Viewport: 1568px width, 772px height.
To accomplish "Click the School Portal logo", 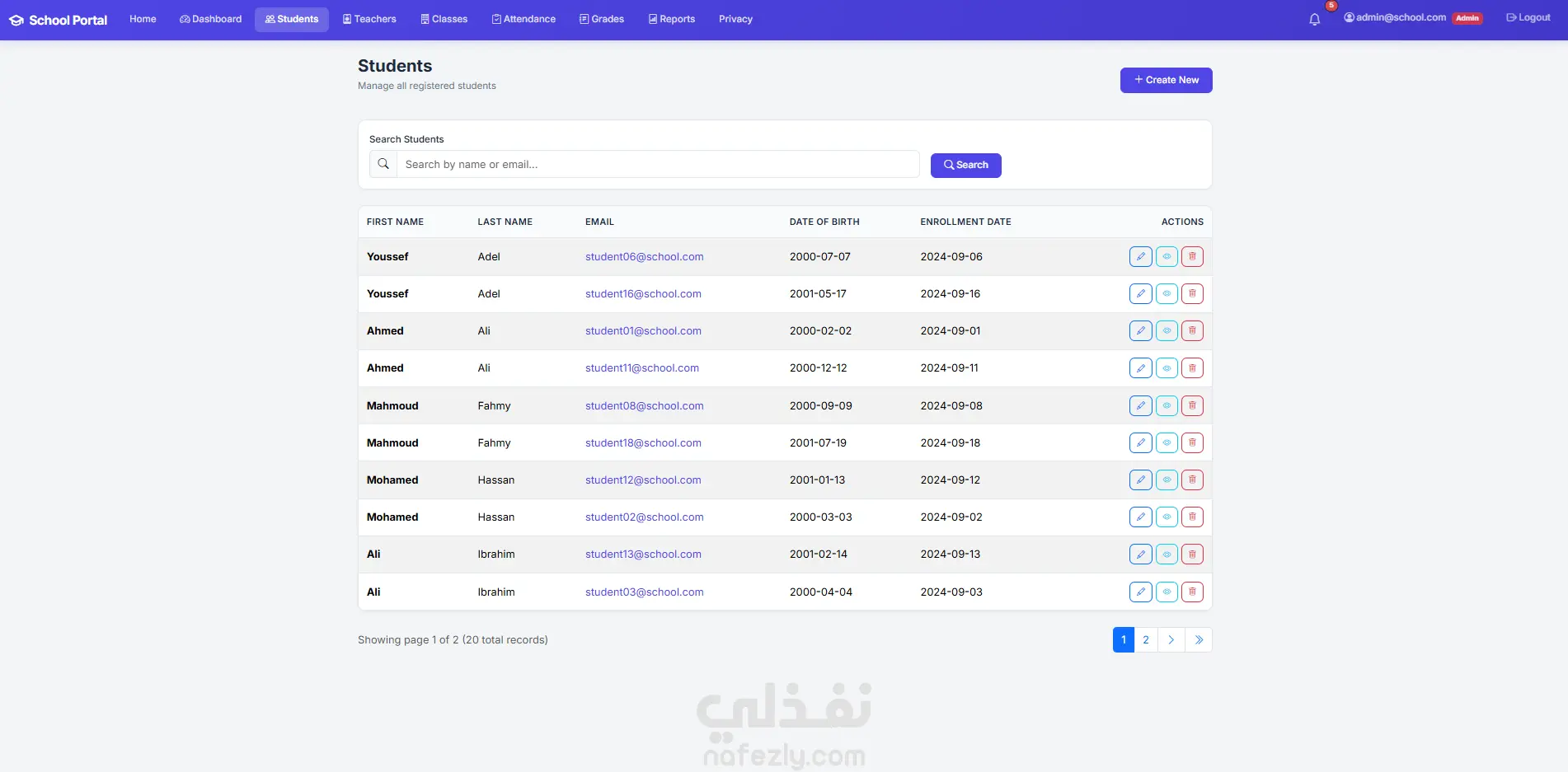I will [x=59, y=20].
